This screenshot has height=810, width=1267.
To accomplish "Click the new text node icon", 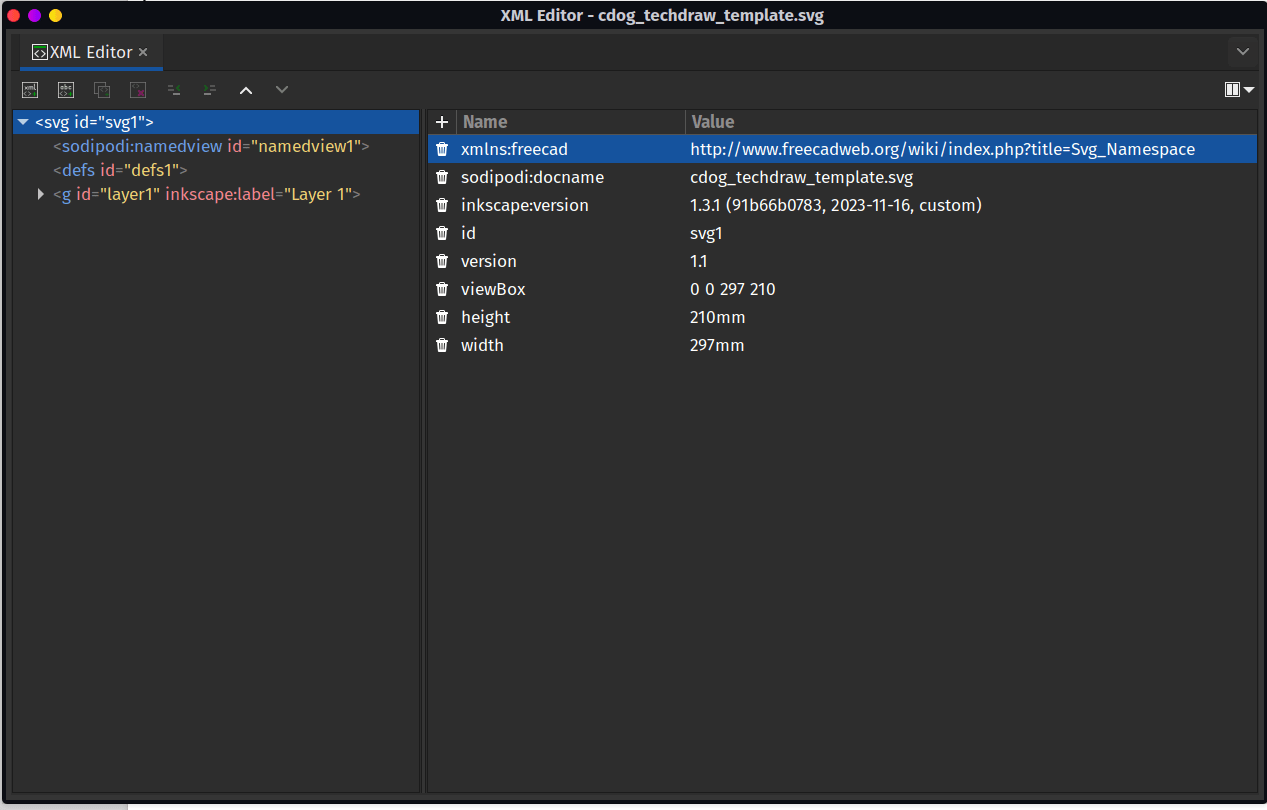I will (66, 90).
